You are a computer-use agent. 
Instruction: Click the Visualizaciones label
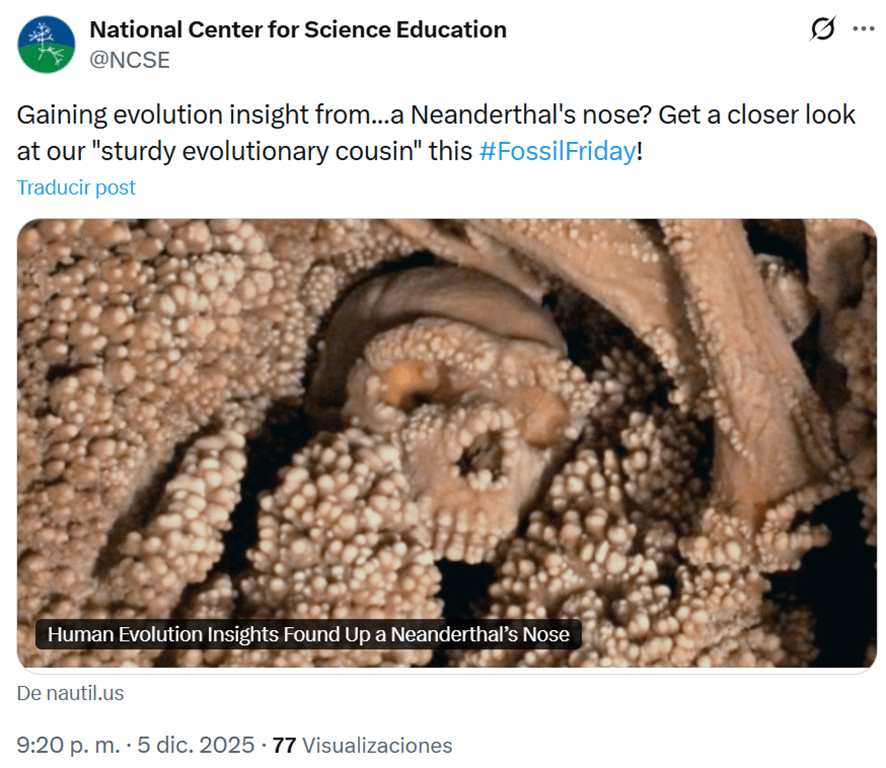pos(376,745)
